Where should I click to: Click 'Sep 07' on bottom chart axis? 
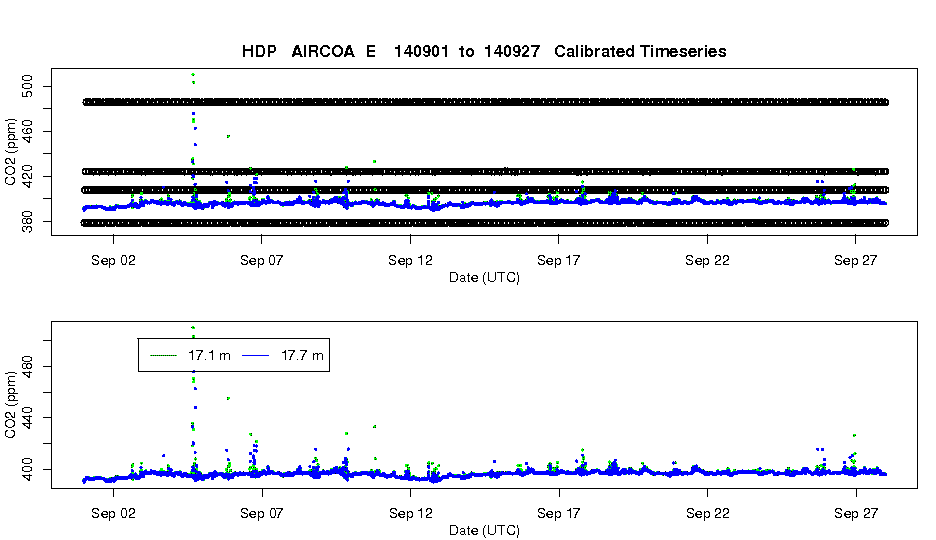point(261,514)
